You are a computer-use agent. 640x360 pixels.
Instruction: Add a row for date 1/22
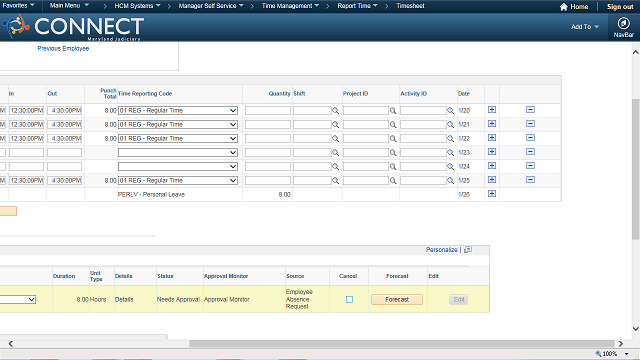[492, 138]
